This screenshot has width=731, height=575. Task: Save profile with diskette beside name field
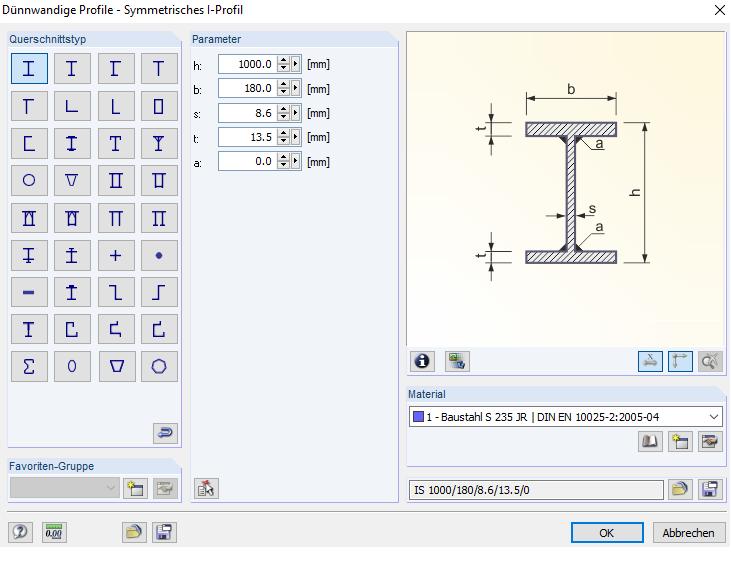click(x=710, y=489)
